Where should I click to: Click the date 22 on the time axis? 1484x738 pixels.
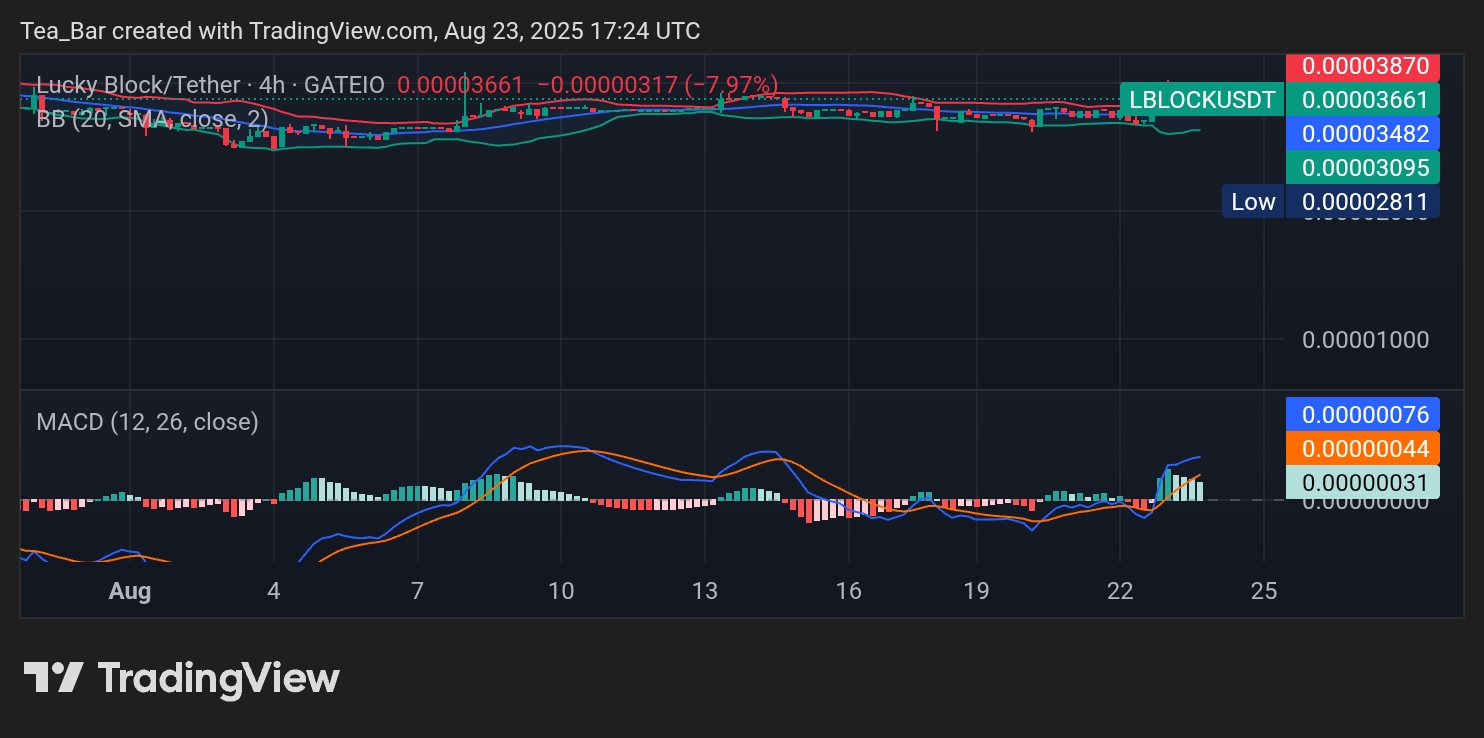tap(1120, 591)
